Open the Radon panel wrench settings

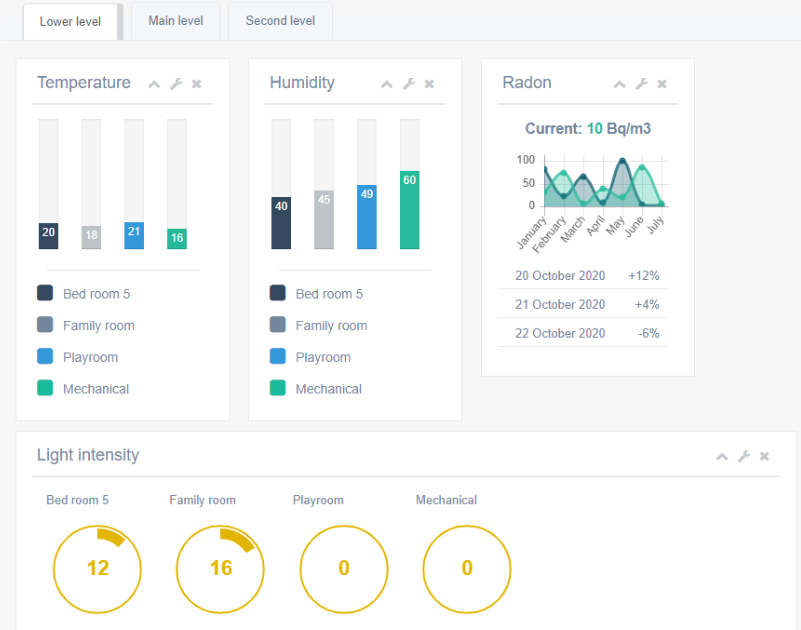[642, 84]
